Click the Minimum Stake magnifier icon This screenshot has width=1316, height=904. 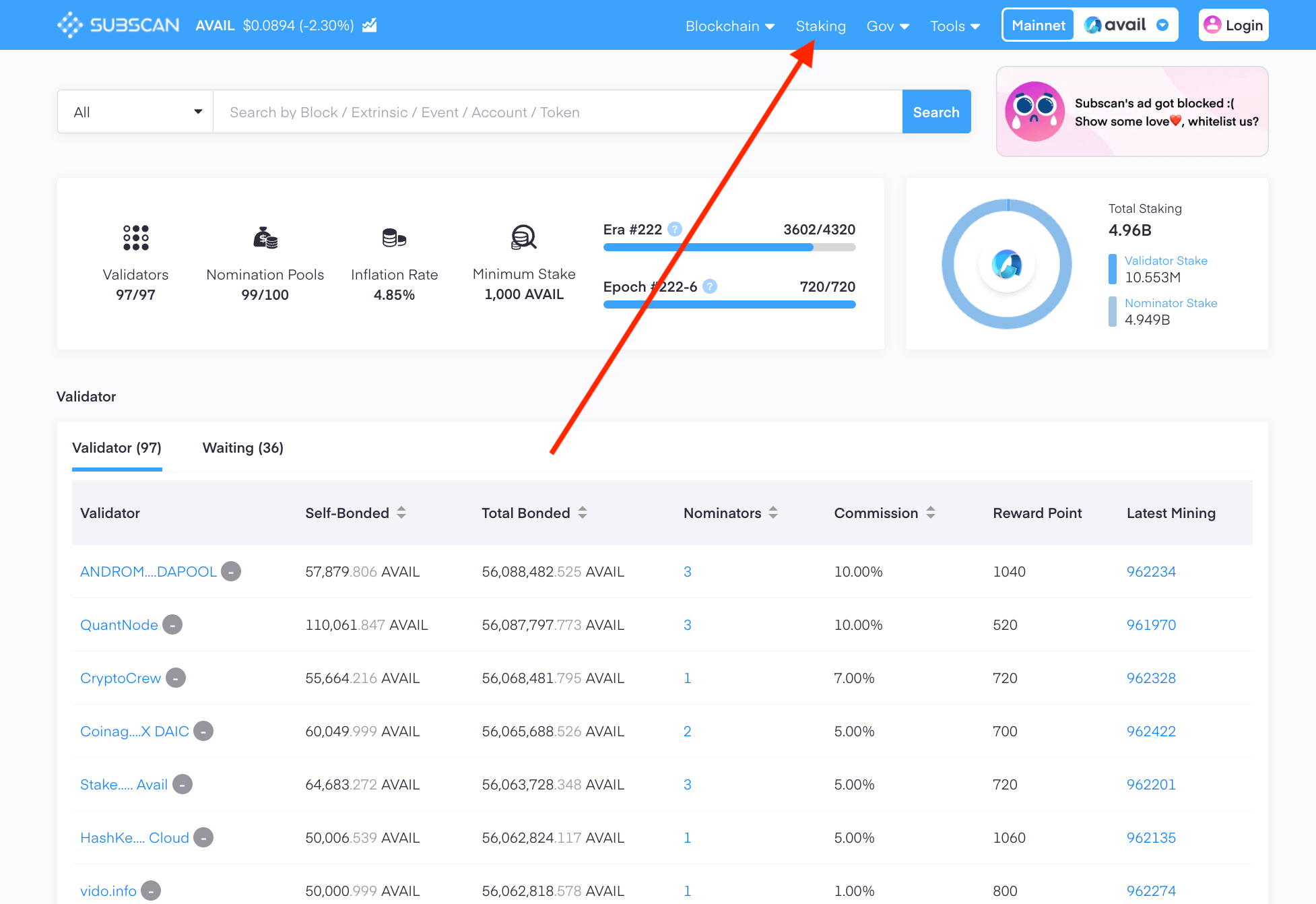pyautogui.click(x=523, y=237)
